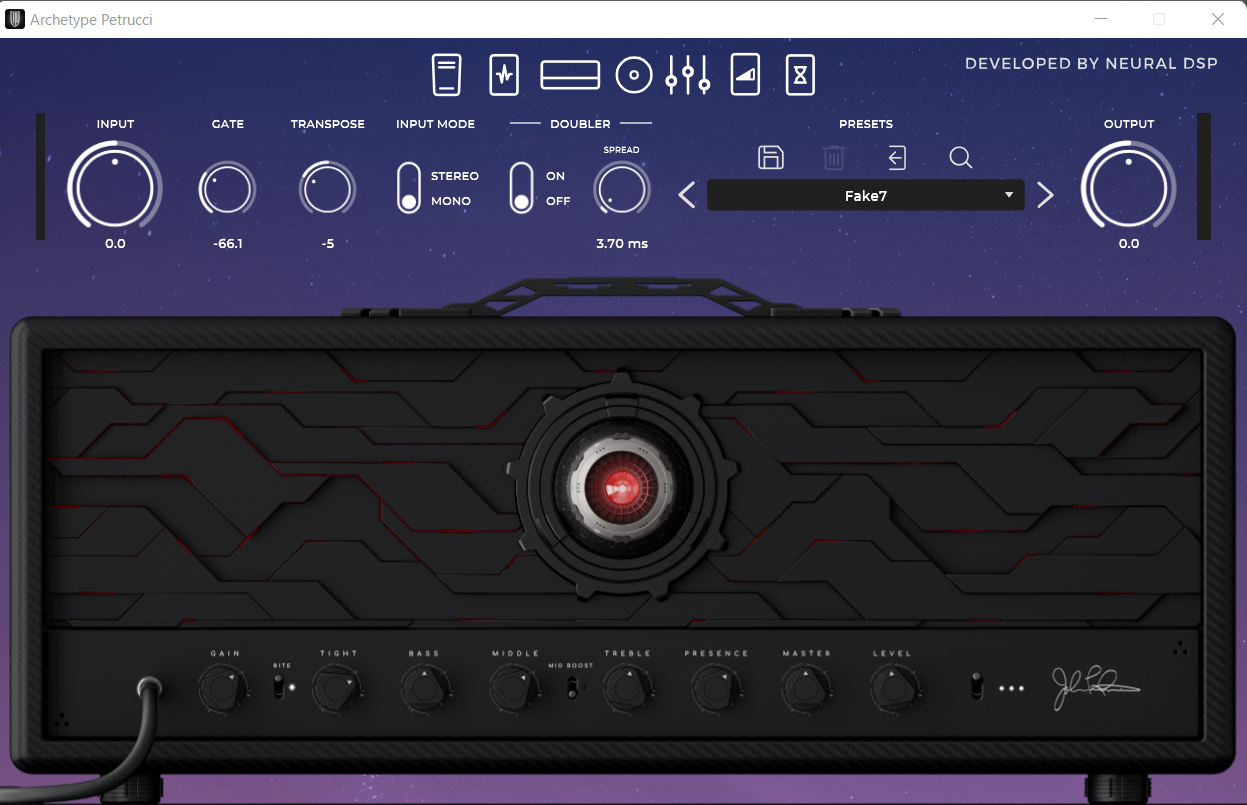Click the delete preset trash icon
Screen dimensions: 1247x805
coord(834,157)
